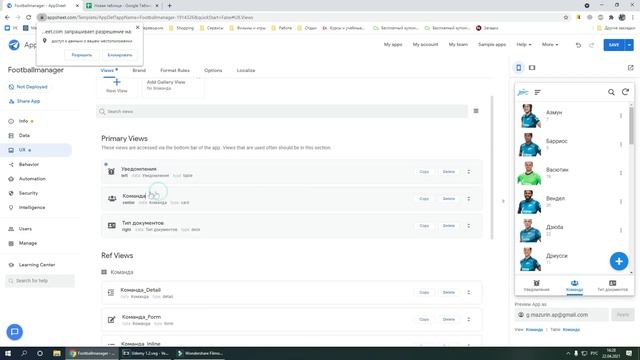The height and width of the screenshot is (360, 640).
Task: Open the Intelligence section in sidebar
Action: tap(32, 208)
